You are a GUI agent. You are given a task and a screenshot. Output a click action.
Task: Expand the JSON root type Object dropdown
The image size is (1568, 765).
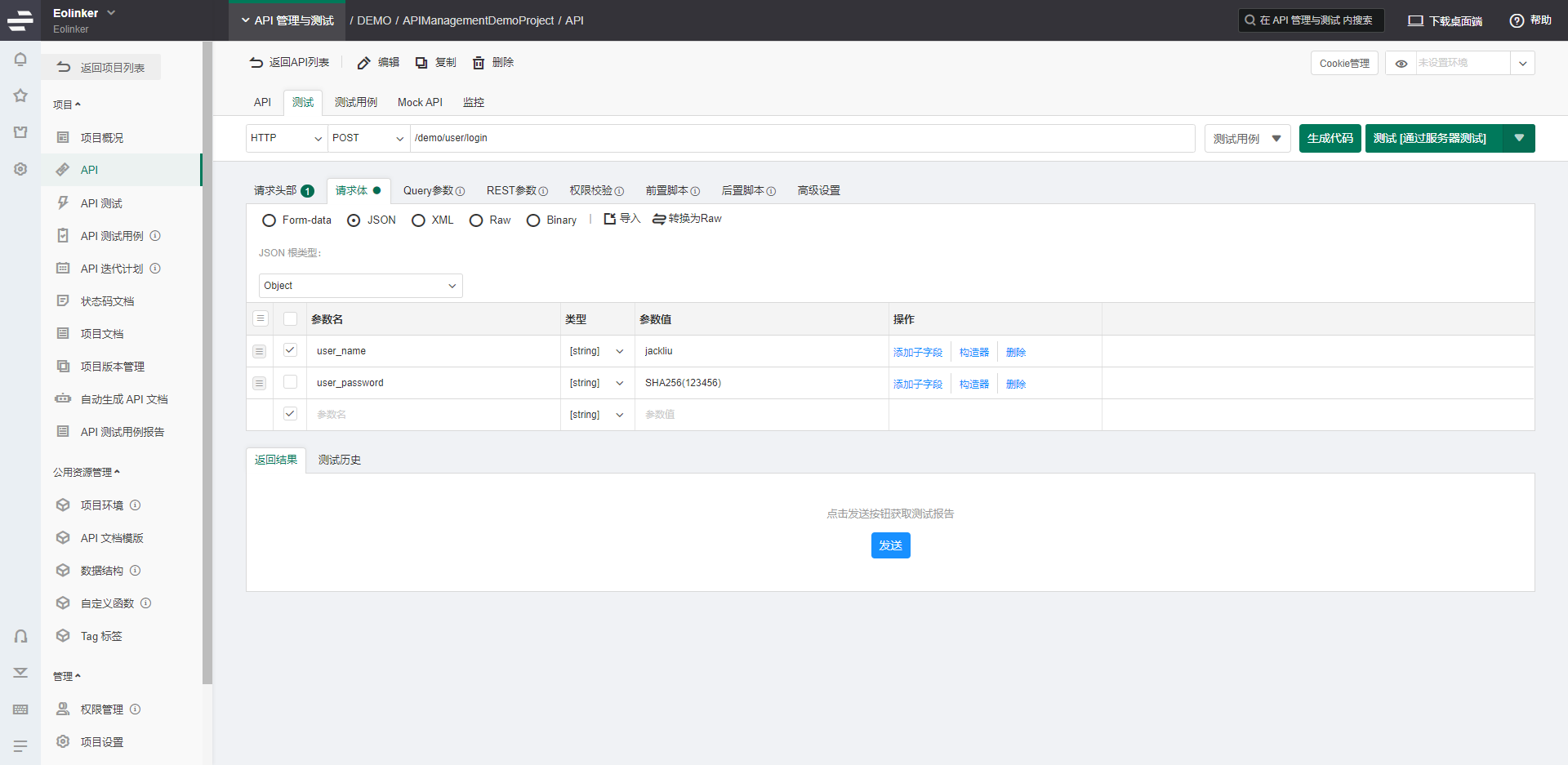(x=360, y=286)
